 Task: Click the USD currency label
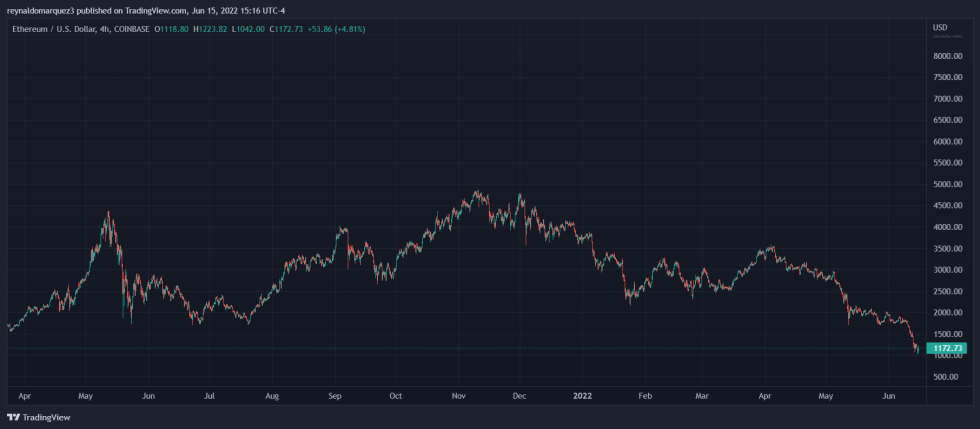click(939, 27)
